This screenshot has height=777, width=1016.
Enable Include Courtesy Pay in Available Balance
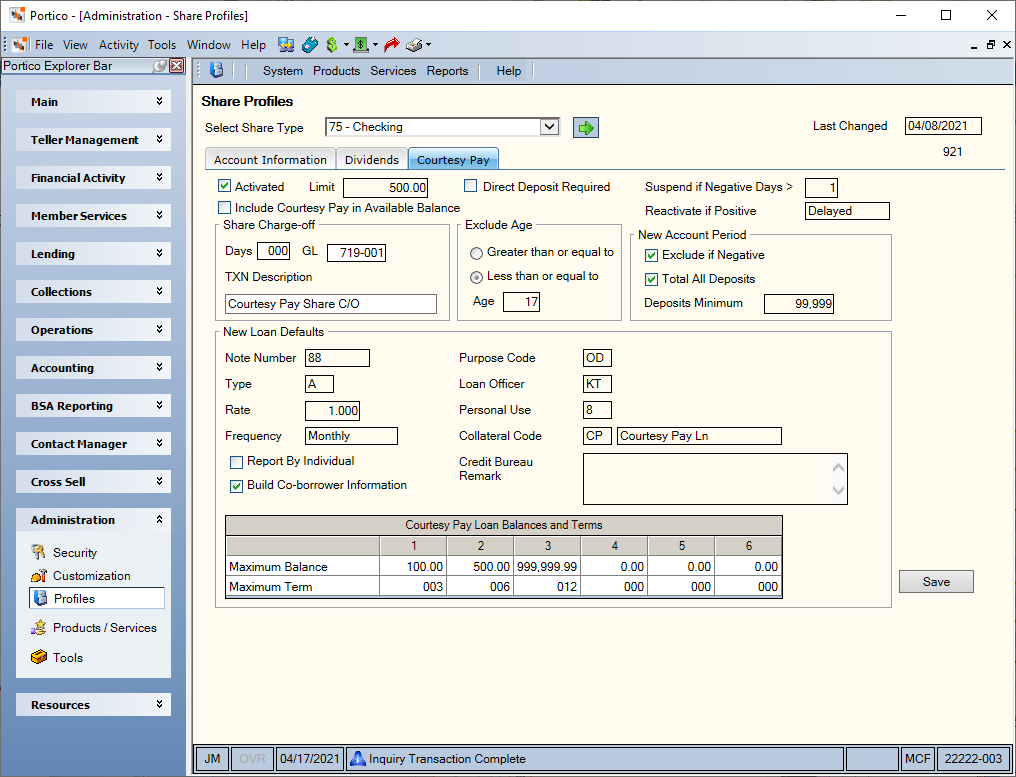click(225, 208)
